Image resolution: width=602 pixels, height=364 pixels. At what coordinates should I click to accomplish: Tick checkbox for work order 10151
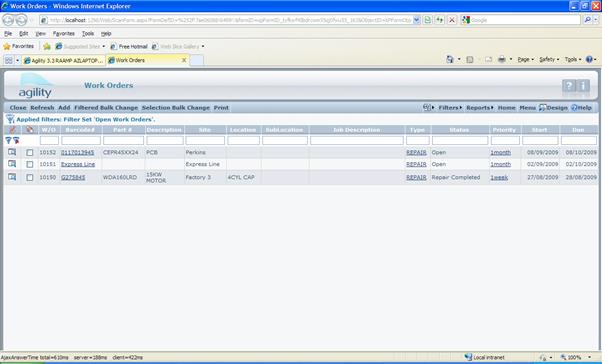30,164
